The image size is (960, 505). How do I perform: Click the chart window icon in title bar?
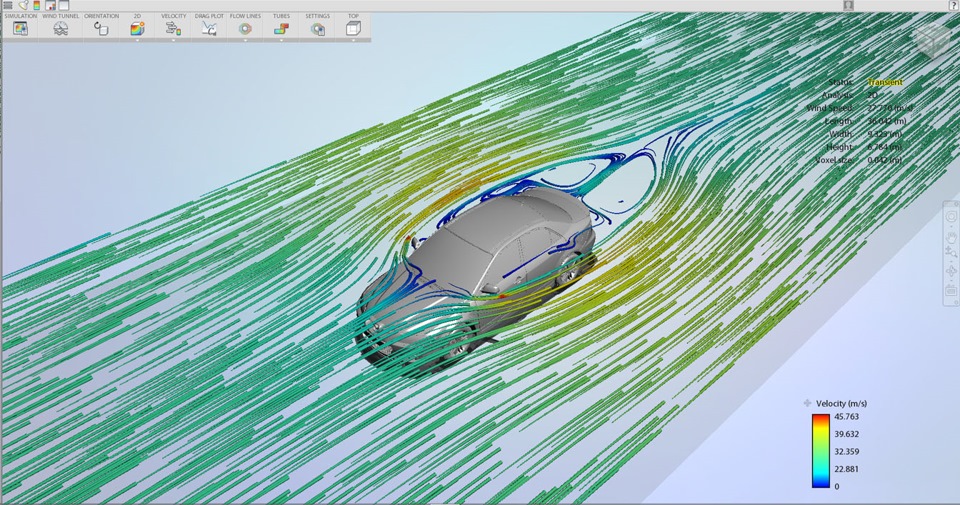(x=51, y=5)
